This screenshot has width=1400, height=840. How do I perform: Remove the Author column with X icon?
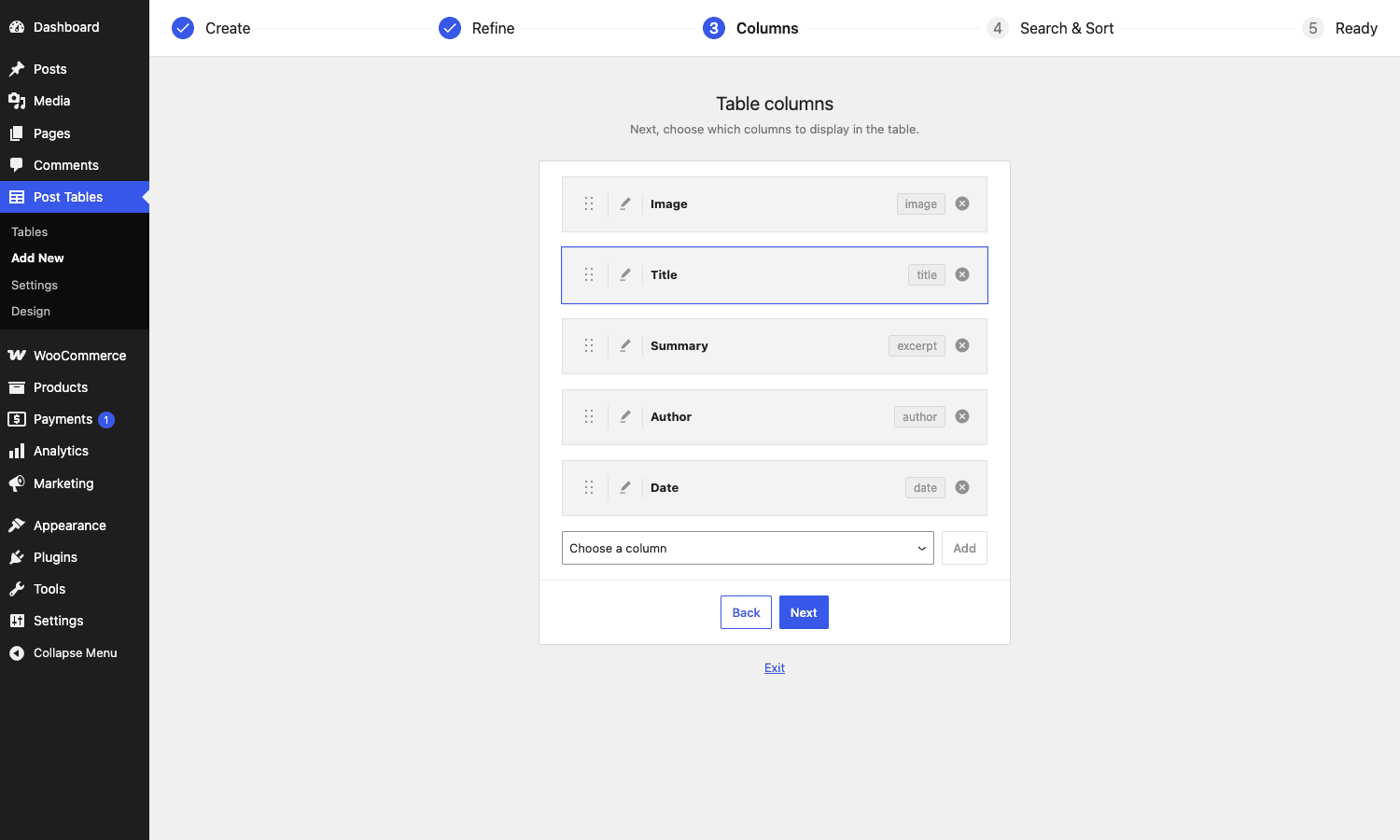pos(962,416)
